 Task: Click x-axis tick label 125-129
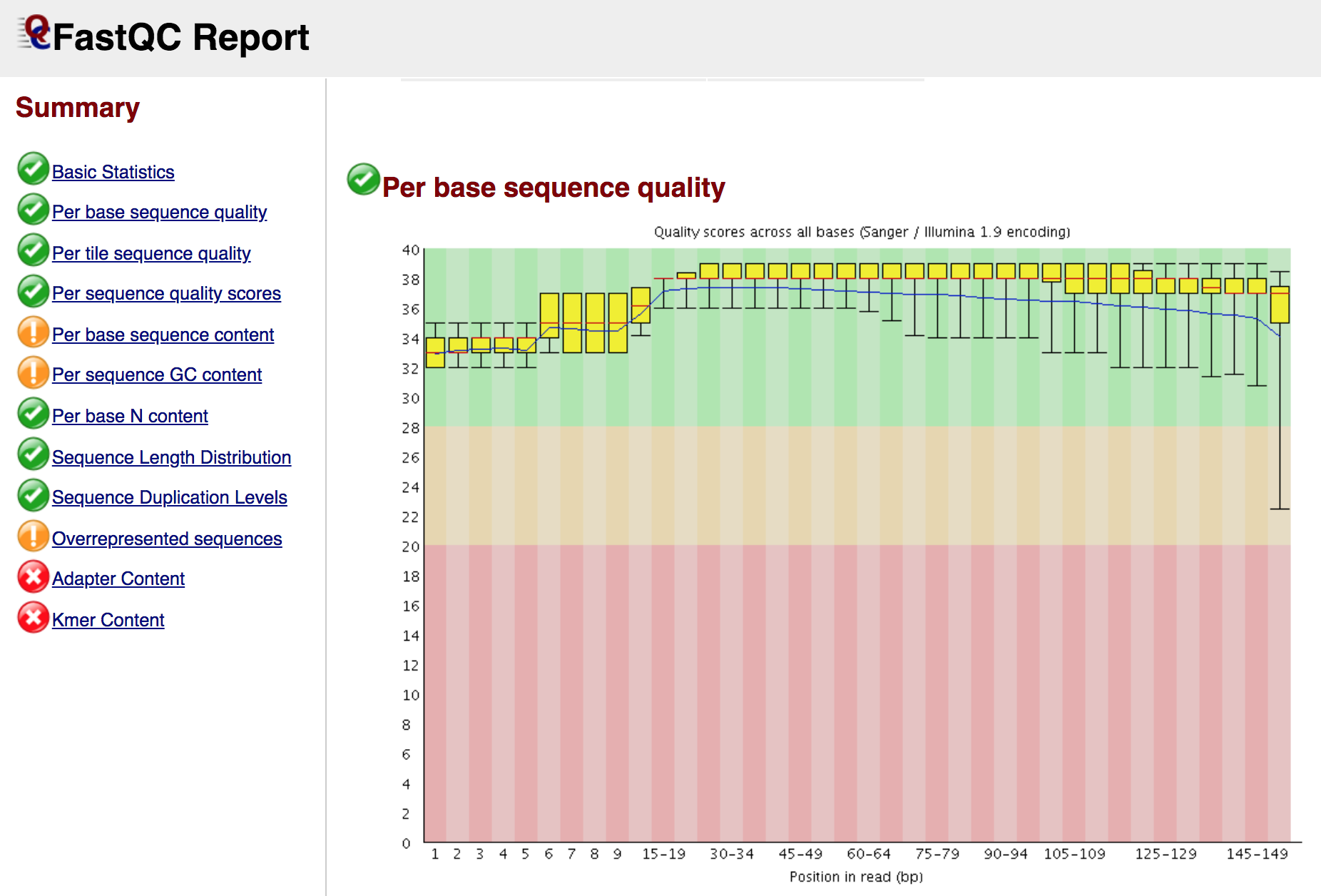pos(1166,854)
